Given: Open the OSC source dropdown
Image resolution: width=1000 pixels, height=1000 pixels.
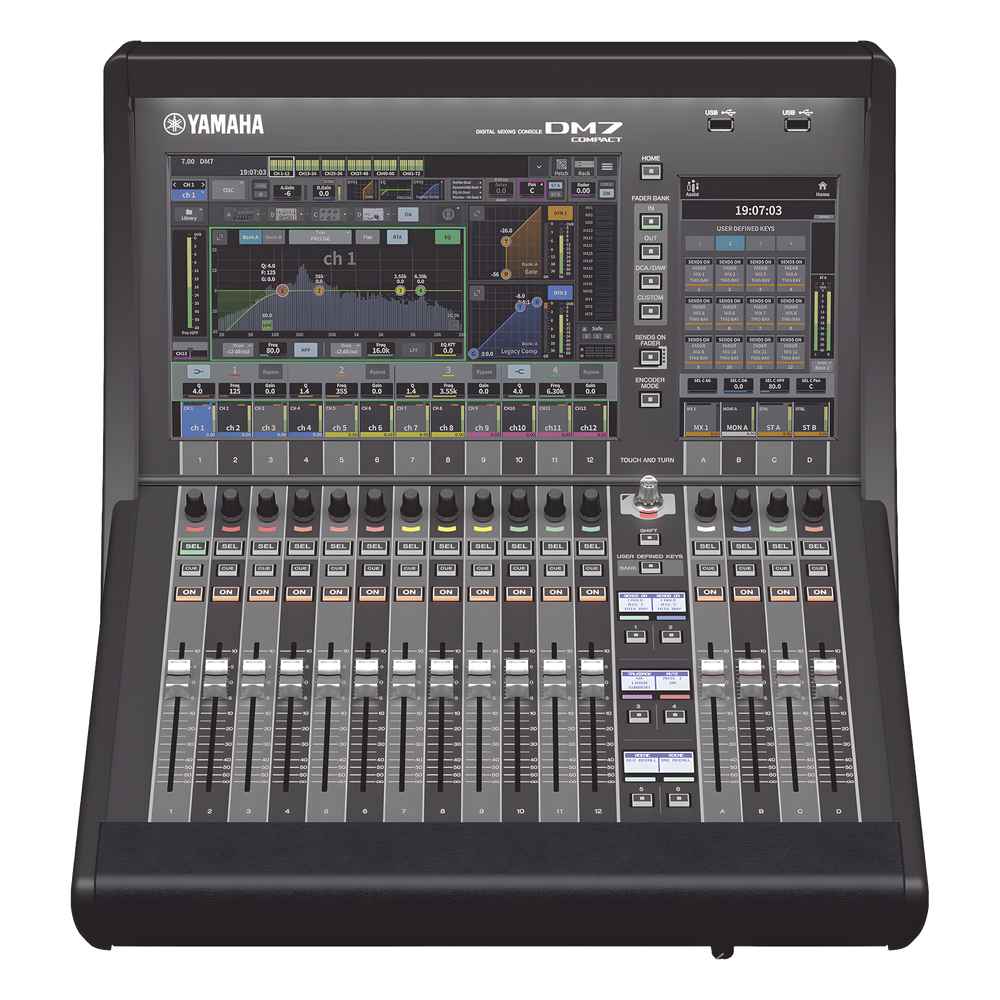Looking at the screenshot, I should (x=228, y=190).
